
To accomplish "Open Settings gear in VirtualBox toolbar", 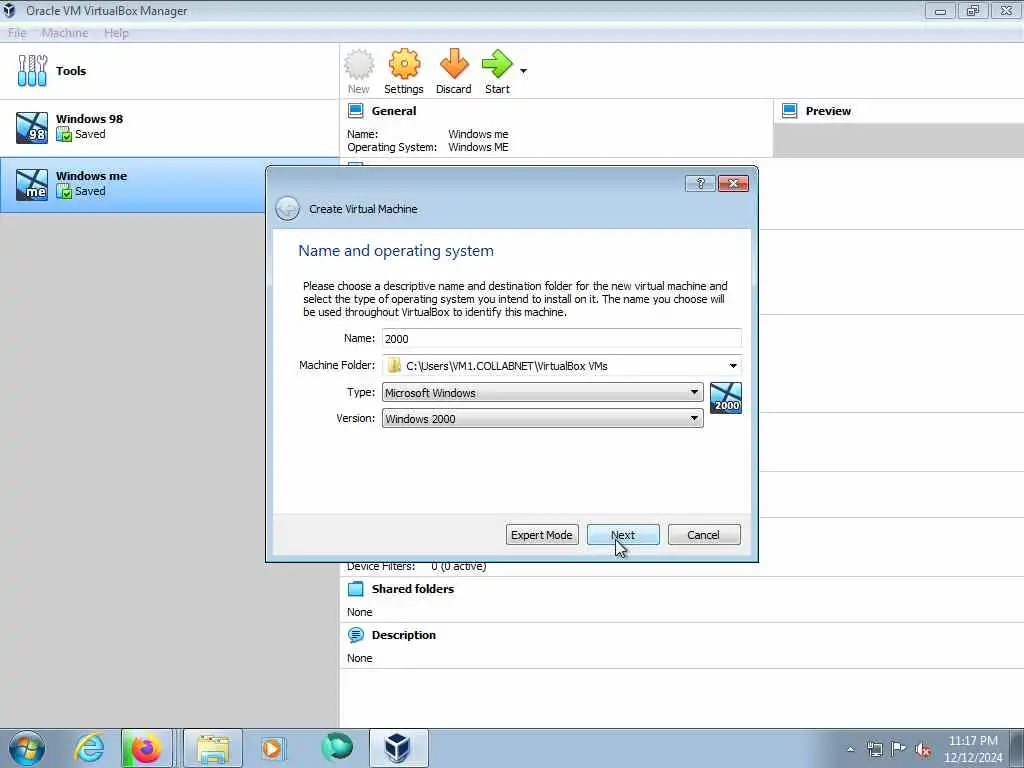I will (404, 71).
